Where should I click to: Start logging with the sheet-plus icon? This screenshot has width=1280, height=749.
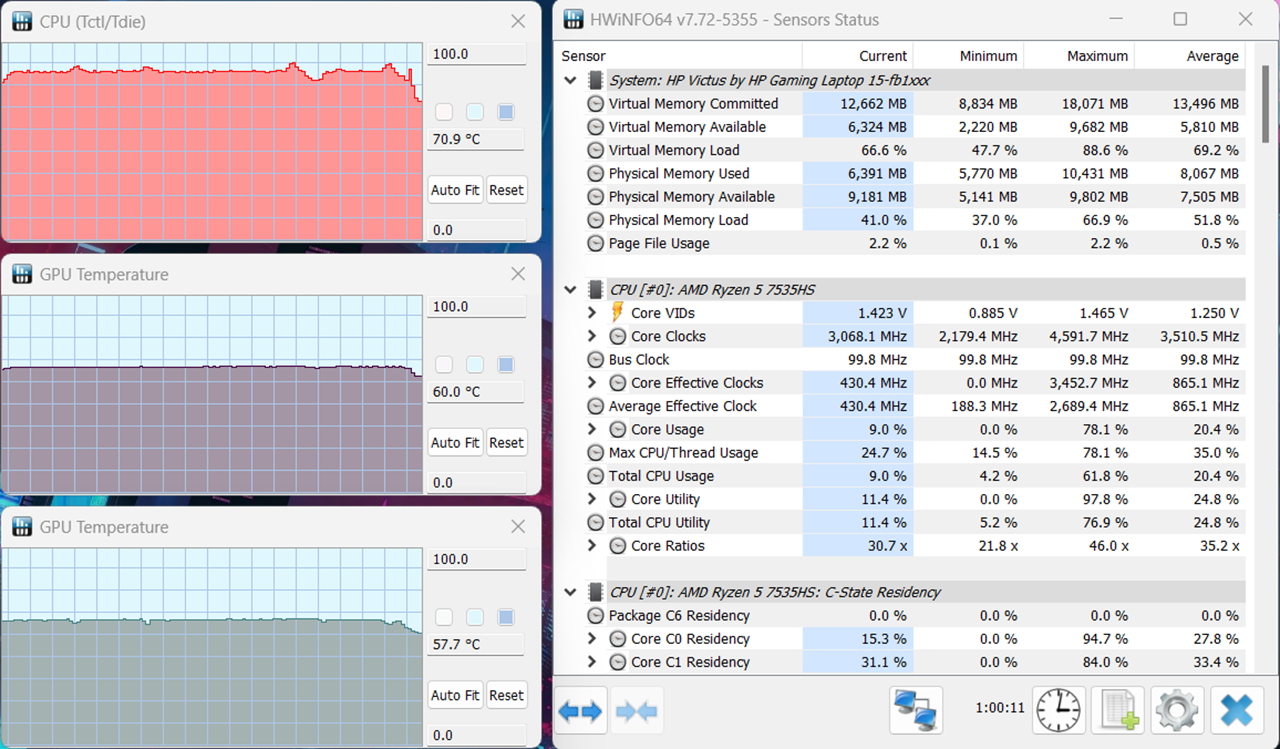coord(1117,711)
